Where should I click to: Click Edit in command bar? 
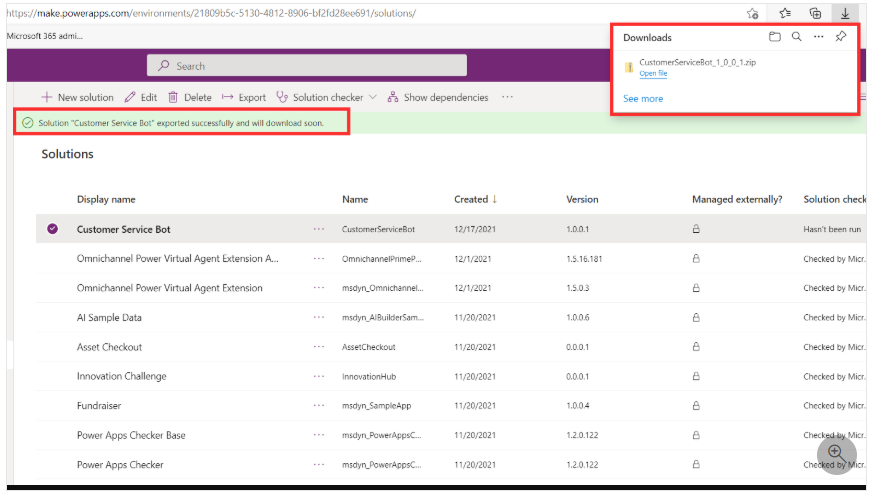tap(141, 97)
